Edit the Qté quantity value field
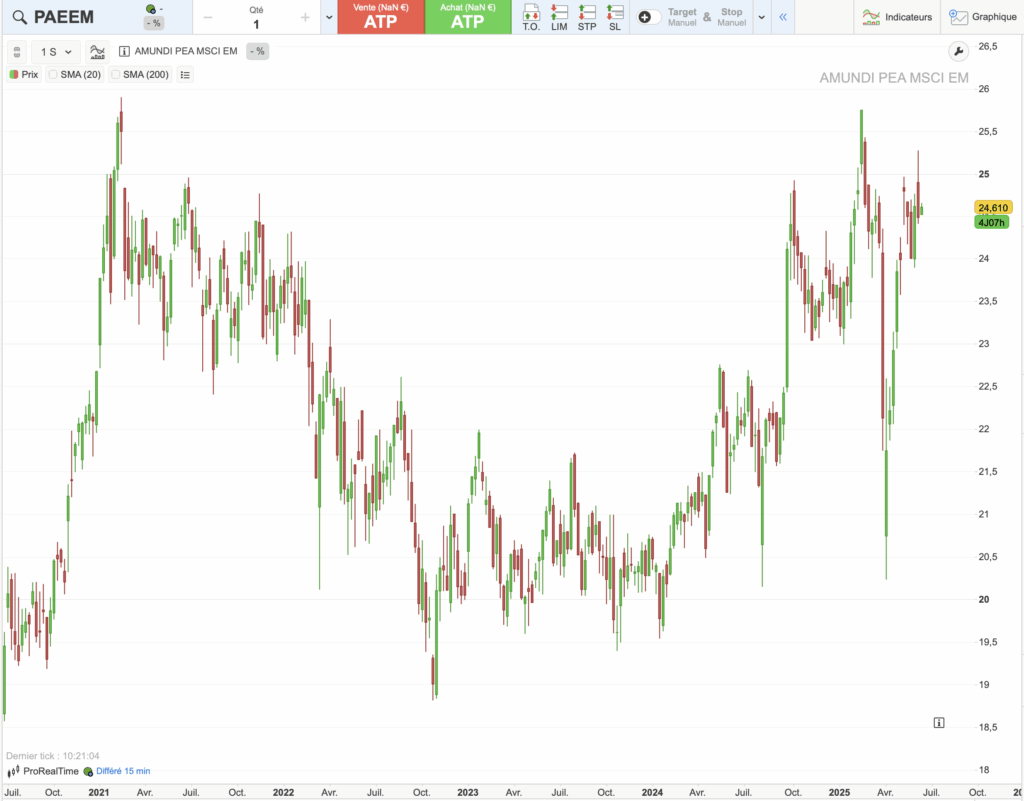The height and width of the screenshot is (801, 1024). [256, 24]
